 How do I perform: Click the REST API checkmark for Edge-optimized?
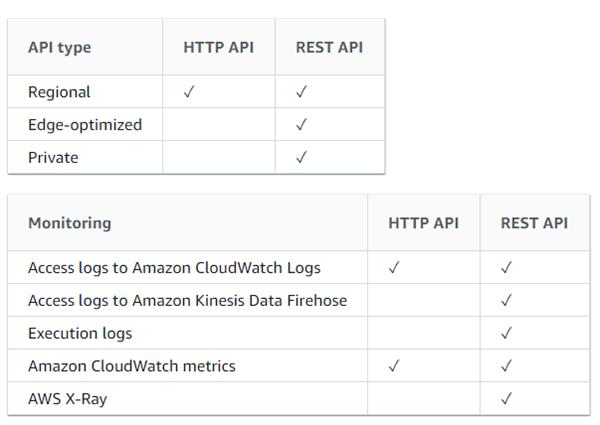[301, 125]
